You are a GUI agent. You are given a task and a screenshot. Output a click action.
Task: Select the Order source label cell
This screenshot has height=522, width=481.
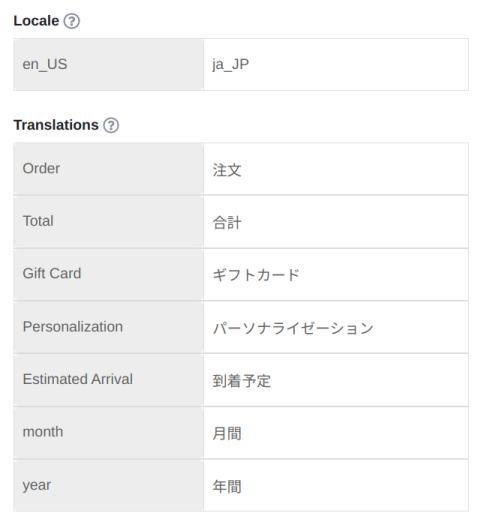[x=108, y=169]
